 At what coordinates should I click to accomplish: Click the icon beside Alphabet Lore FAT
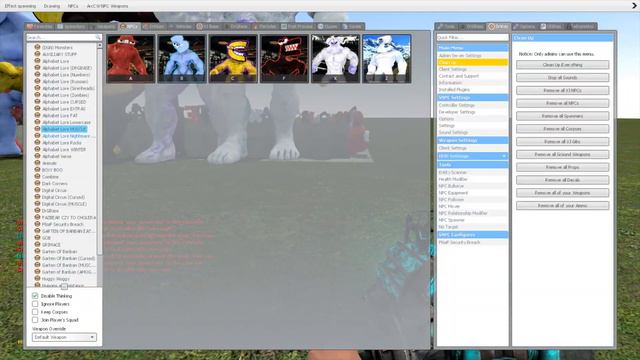[x=37, y=116]
